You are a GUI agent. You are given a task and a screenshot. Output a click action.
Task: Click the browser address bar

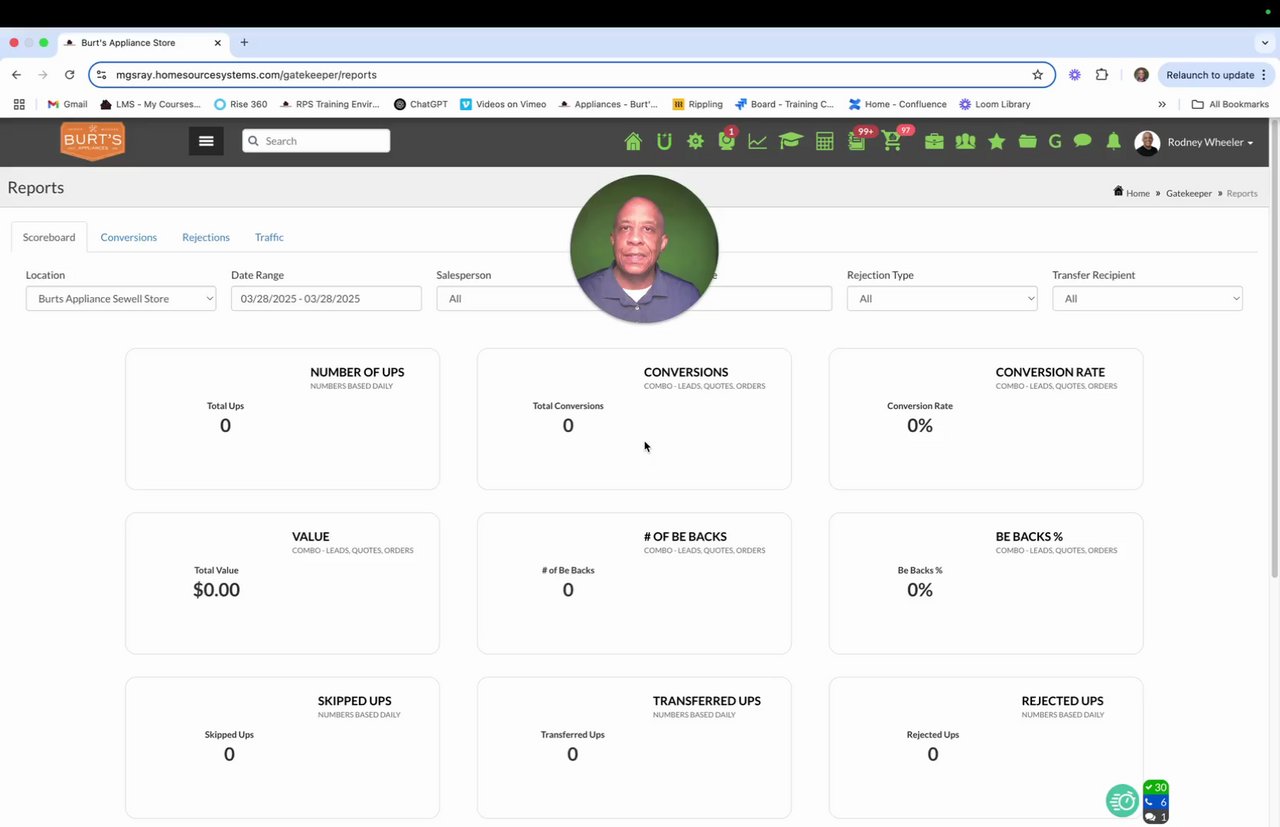click(571, 75)
